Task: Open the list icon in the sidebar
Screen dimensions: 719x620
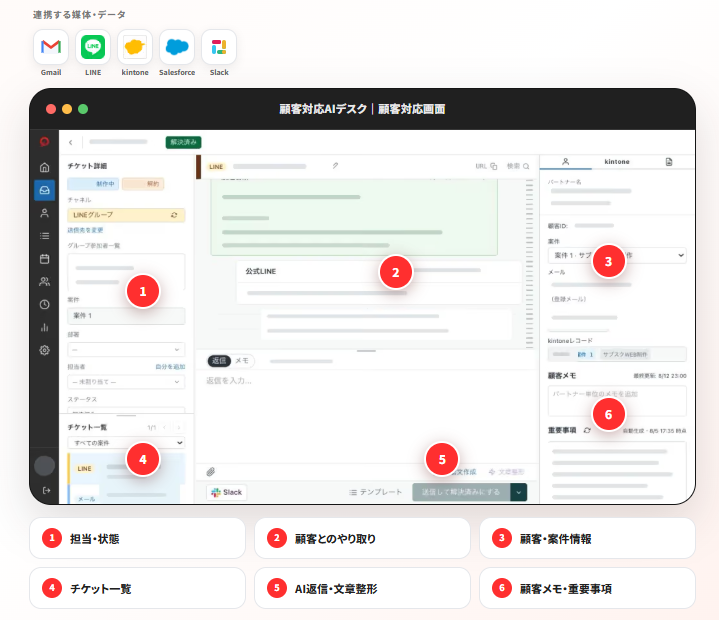Action: pos(44,236)
